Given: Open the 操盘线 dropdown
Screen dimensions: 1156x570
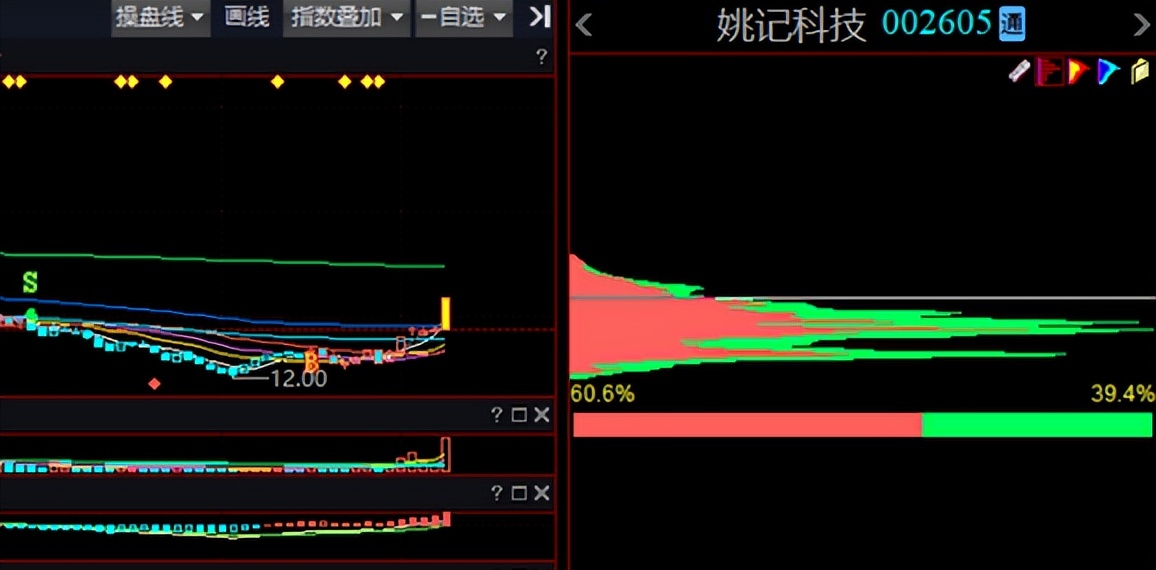Looking at the screenshot, I should click(x=160, y=17).
